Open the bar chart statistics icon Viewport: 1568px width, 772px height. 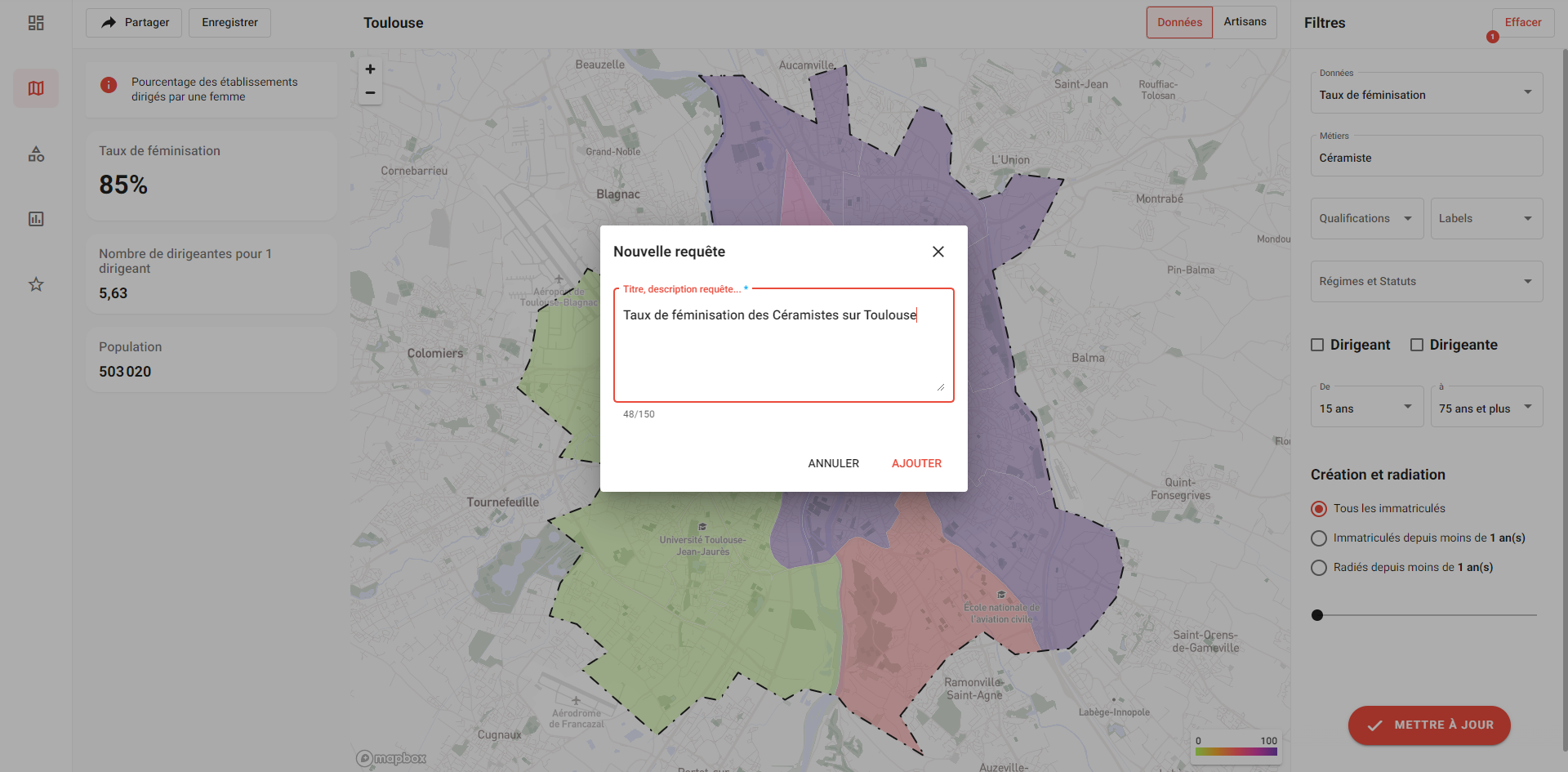[36, 219]
